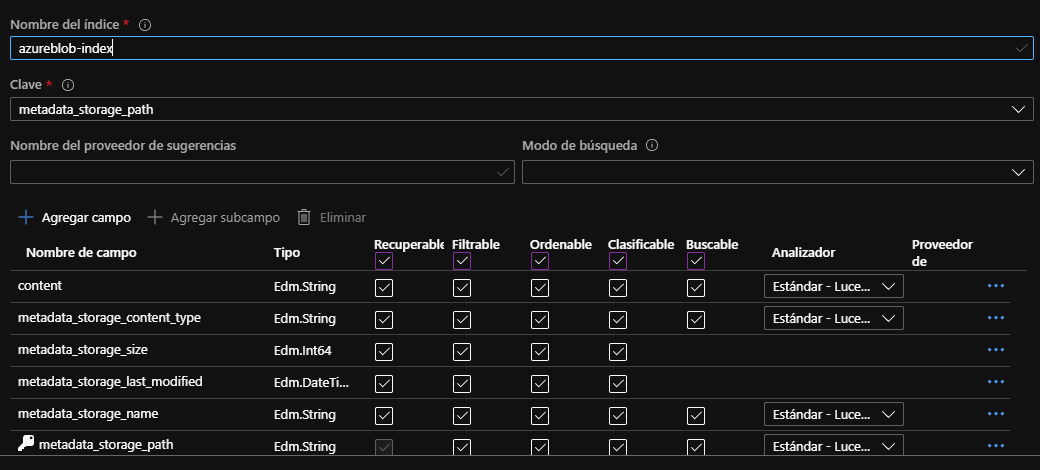This screenshot has height=470, width=1040.
Task: Open ellipsis menu for metadata_storage_content_type row
Action: click(x=996, y=318)
